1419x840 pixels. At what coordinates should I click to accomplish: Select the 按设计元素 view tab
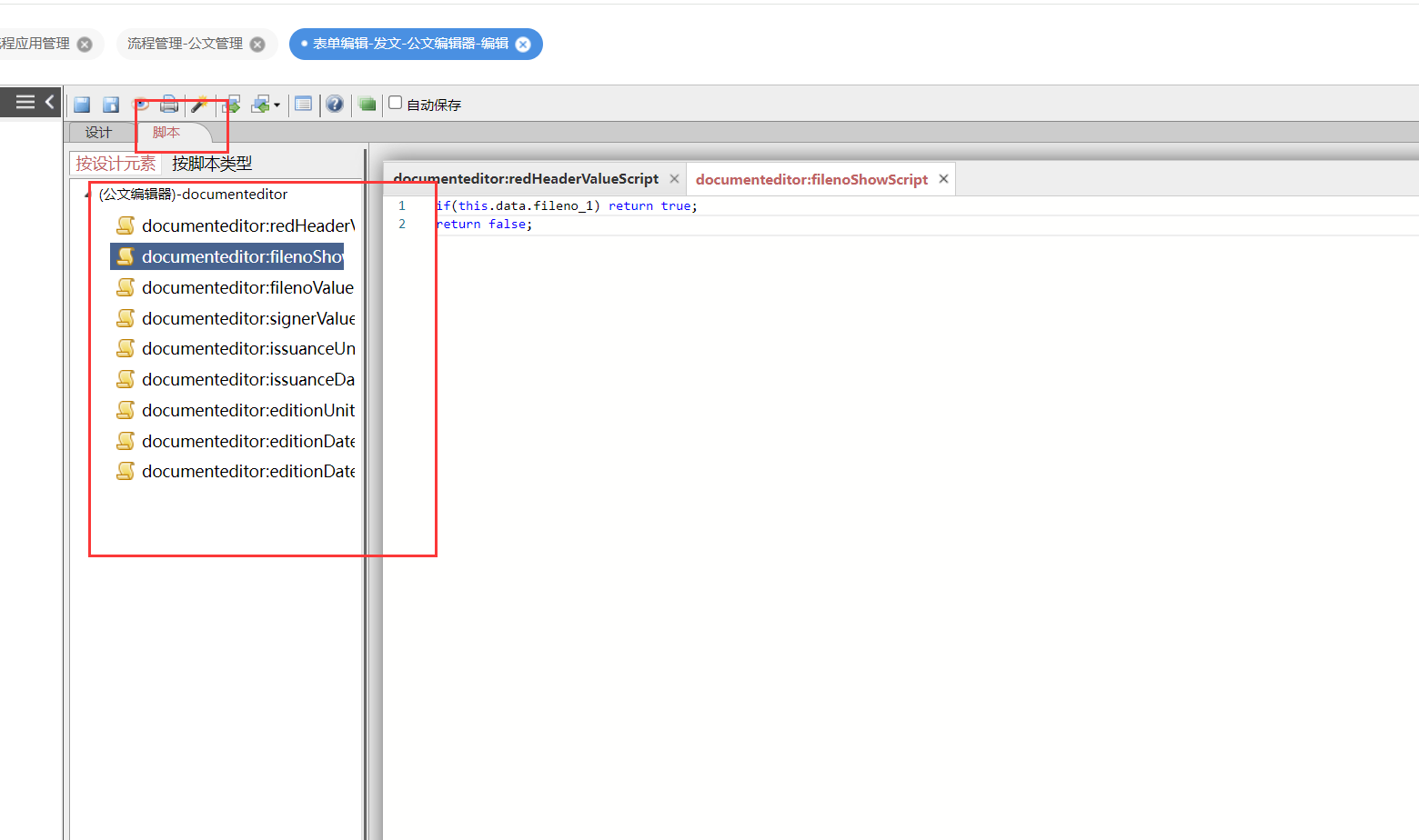[x=116, y=164]
